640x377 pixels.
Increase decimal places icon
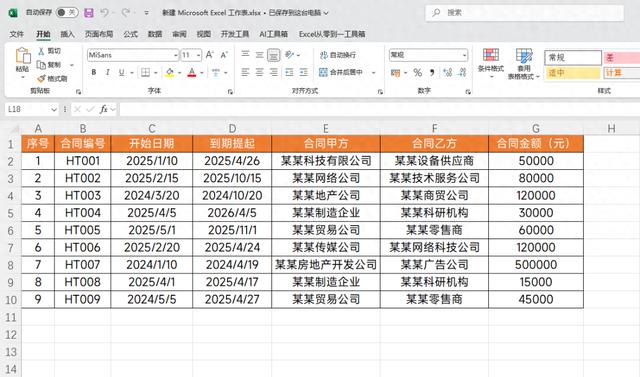click(448, 73)
